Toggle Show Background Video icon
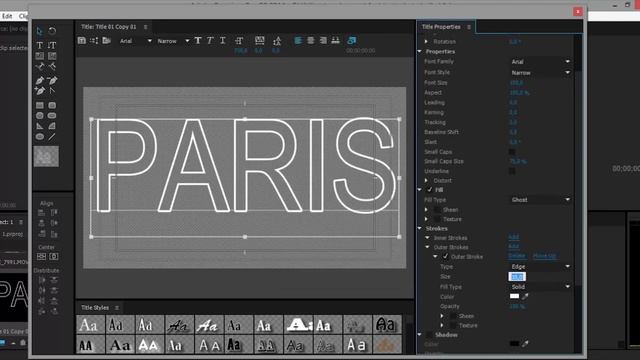Image resolution: width=640 pixels, height=360 pixels. point(351,40)
